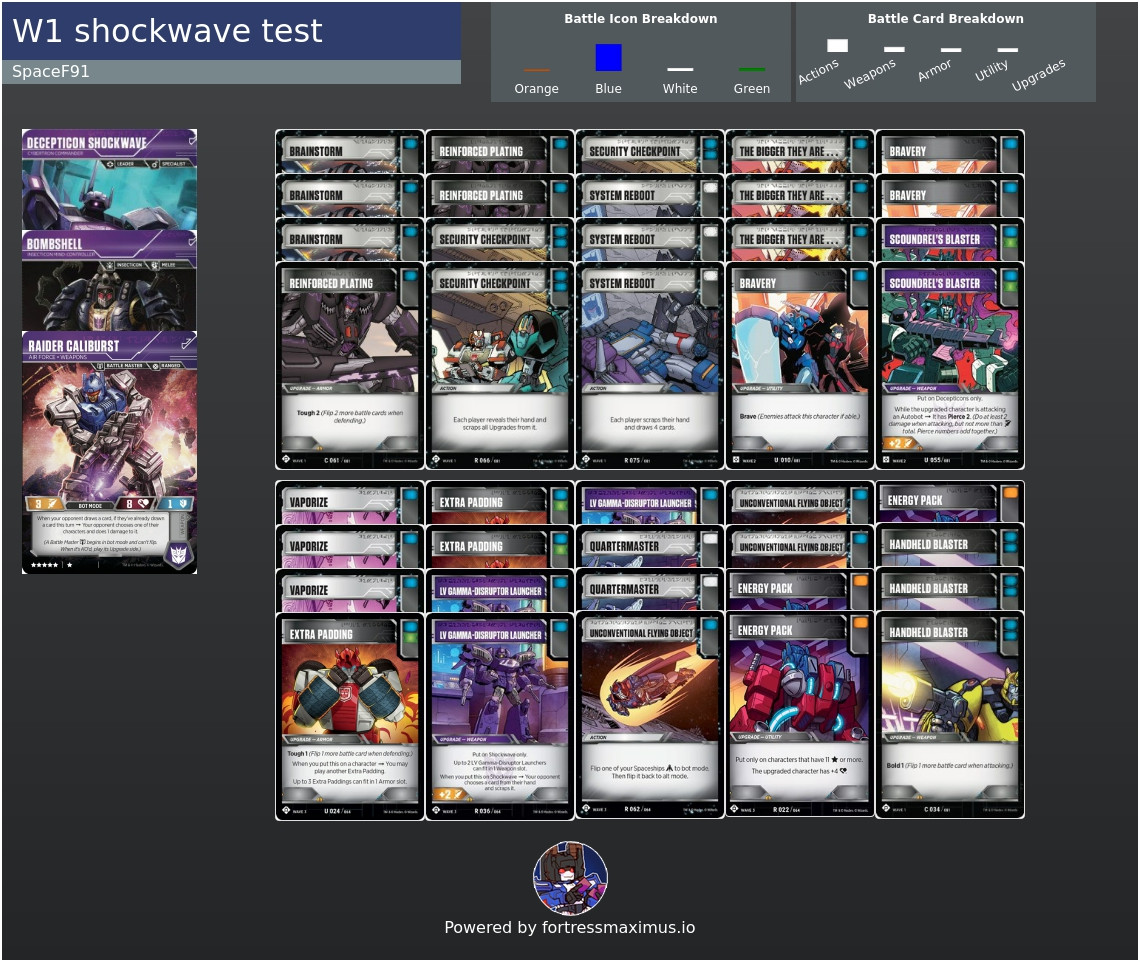Click the 'W1 shockwave test' deck title
The width and height of the screenshot is (1140, 962).
click(x=167, y=31)
